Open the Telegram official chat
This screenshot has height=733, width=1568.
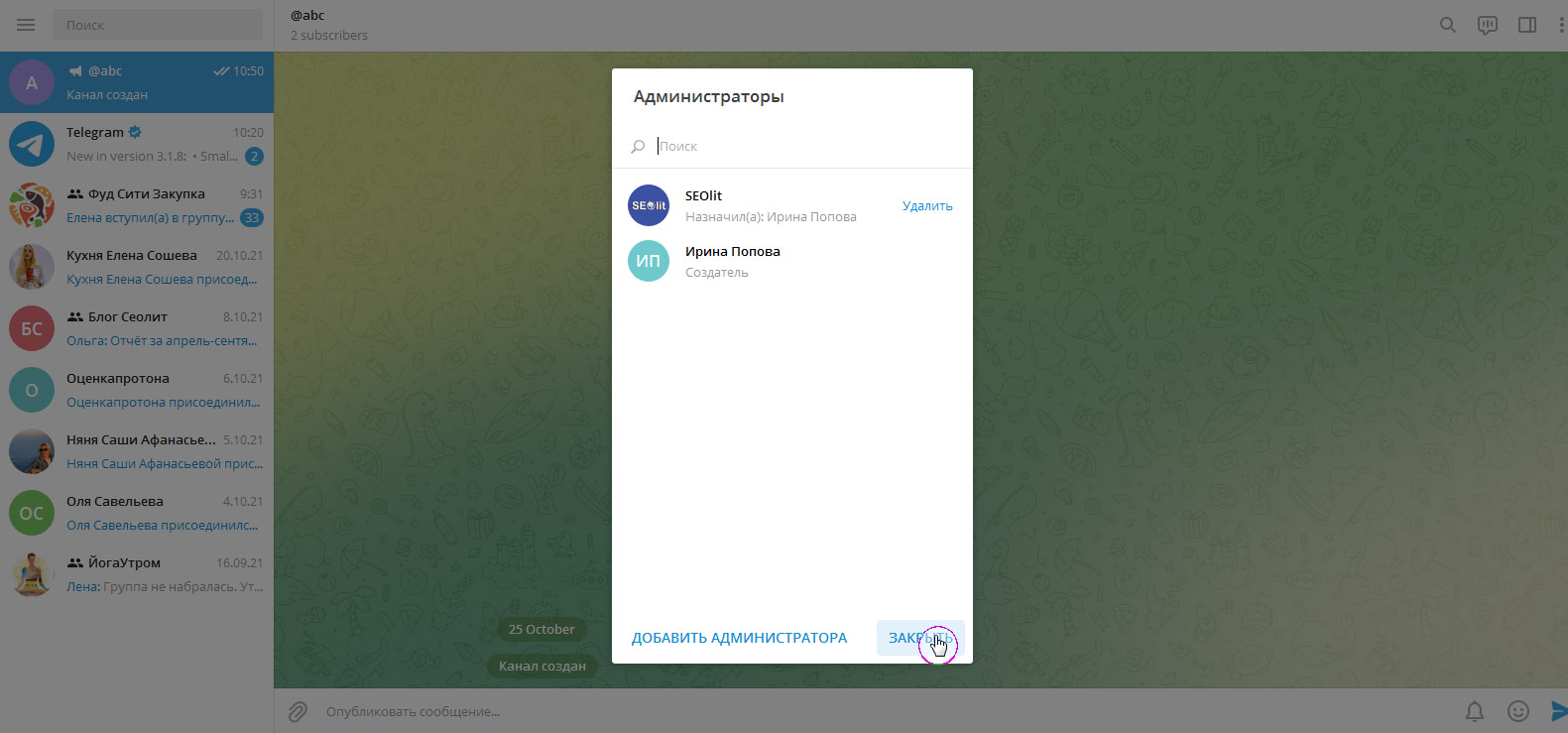[x=137, y=144]
